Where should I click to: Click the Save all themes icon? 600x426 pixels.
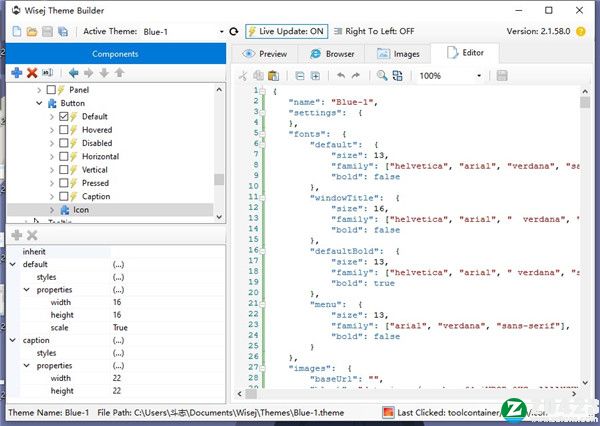[x=63, y=31]
